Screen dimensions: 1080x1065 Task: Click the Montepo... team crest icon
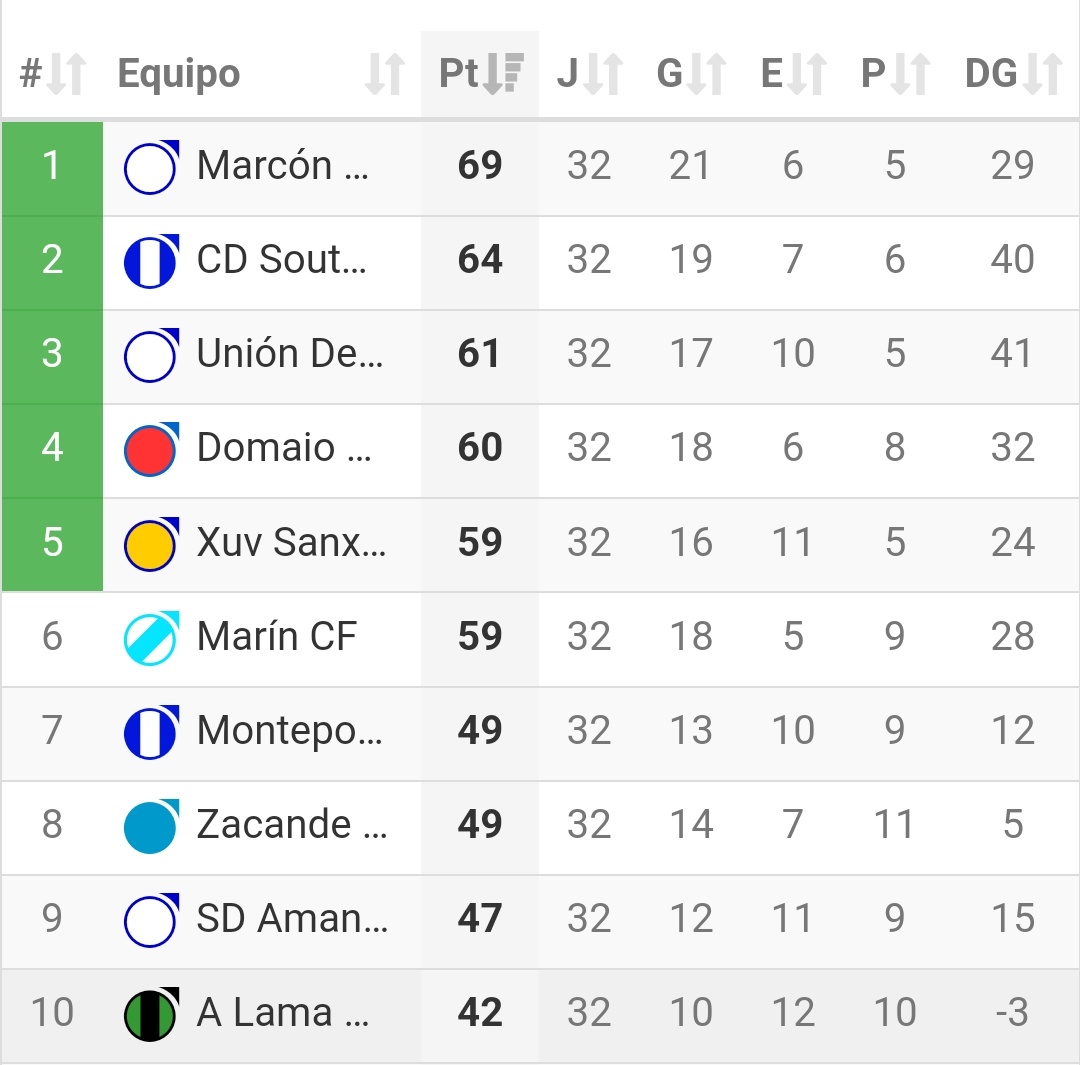point(151,732)
